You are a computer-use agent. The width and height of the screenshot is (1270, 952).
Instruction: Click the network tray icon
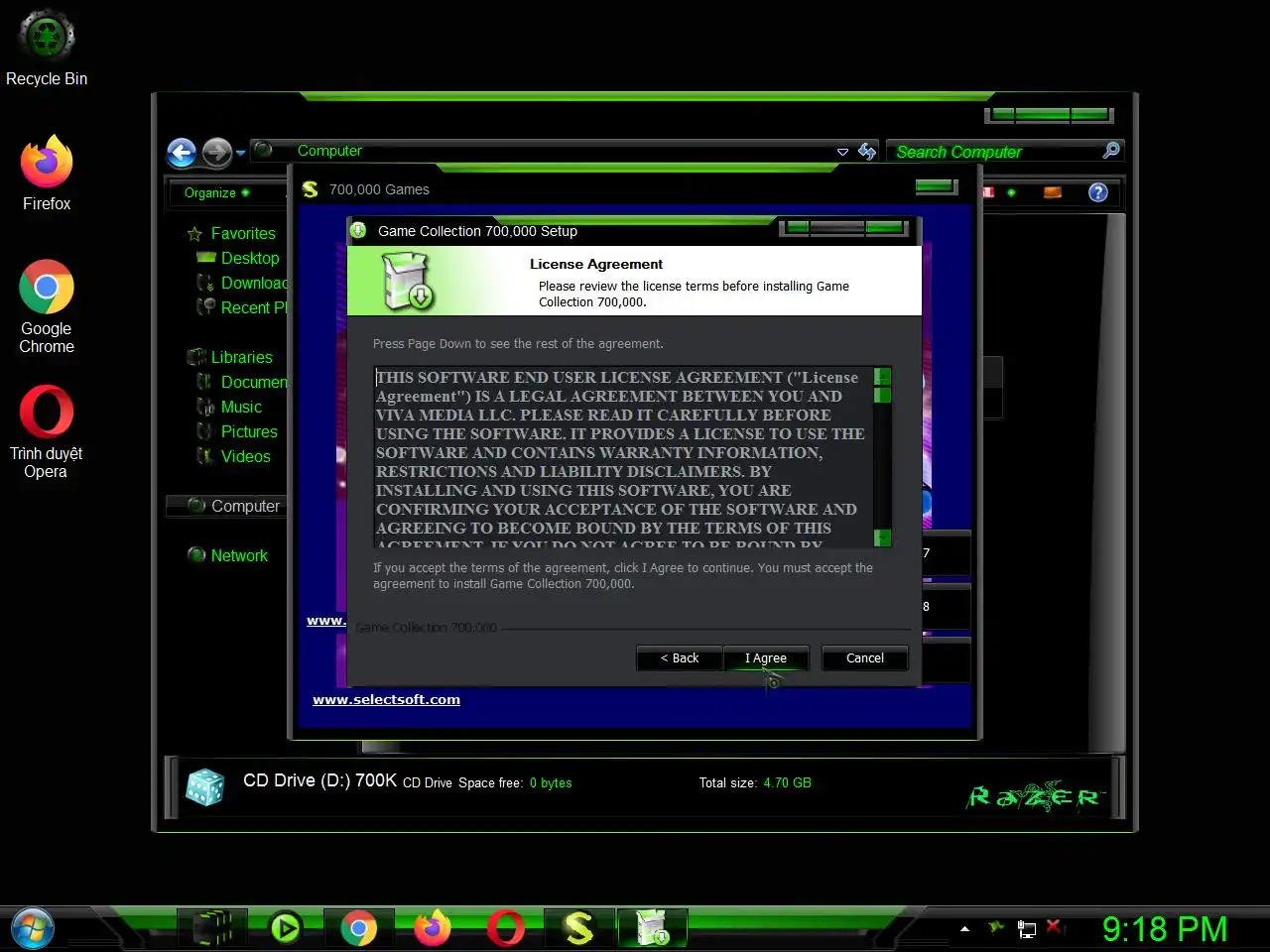tap(1027, 929)
